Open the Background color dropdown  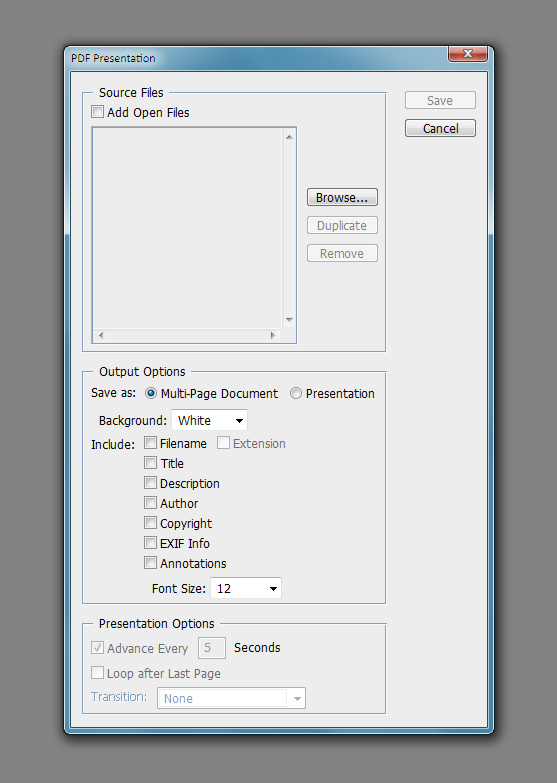click(209, 420)
